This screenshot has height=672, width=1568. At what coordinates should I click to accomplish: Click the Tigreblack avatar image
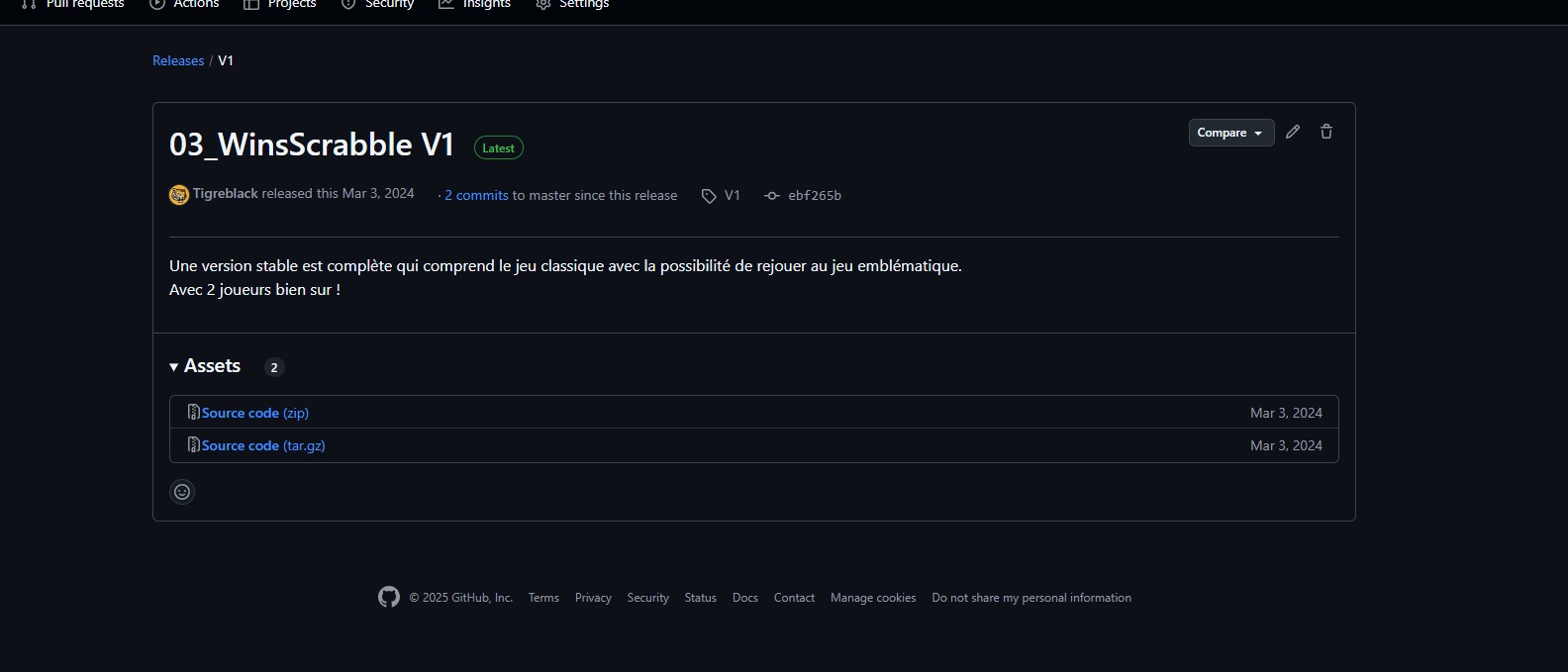coord(179,195)
